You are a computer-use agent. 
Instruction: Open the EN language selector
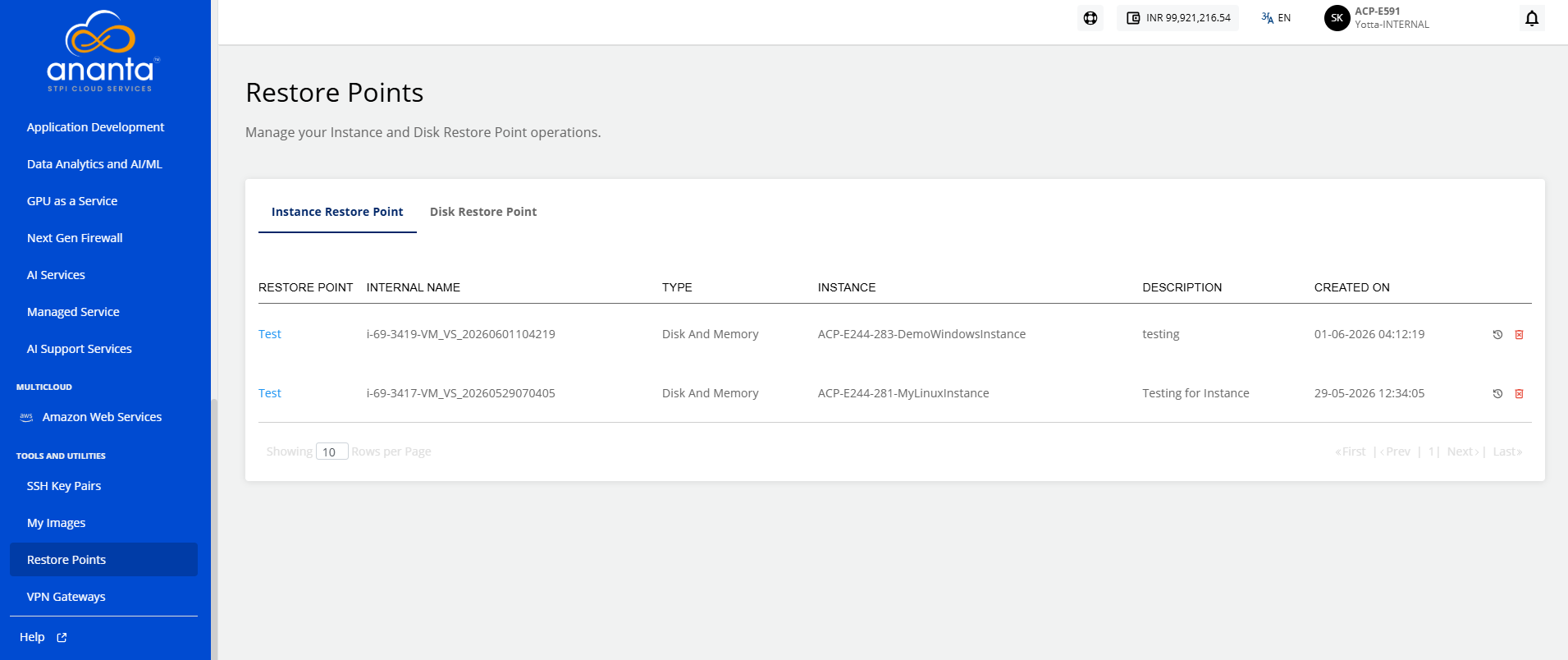pyautogui.click(x=1276, y=18)
